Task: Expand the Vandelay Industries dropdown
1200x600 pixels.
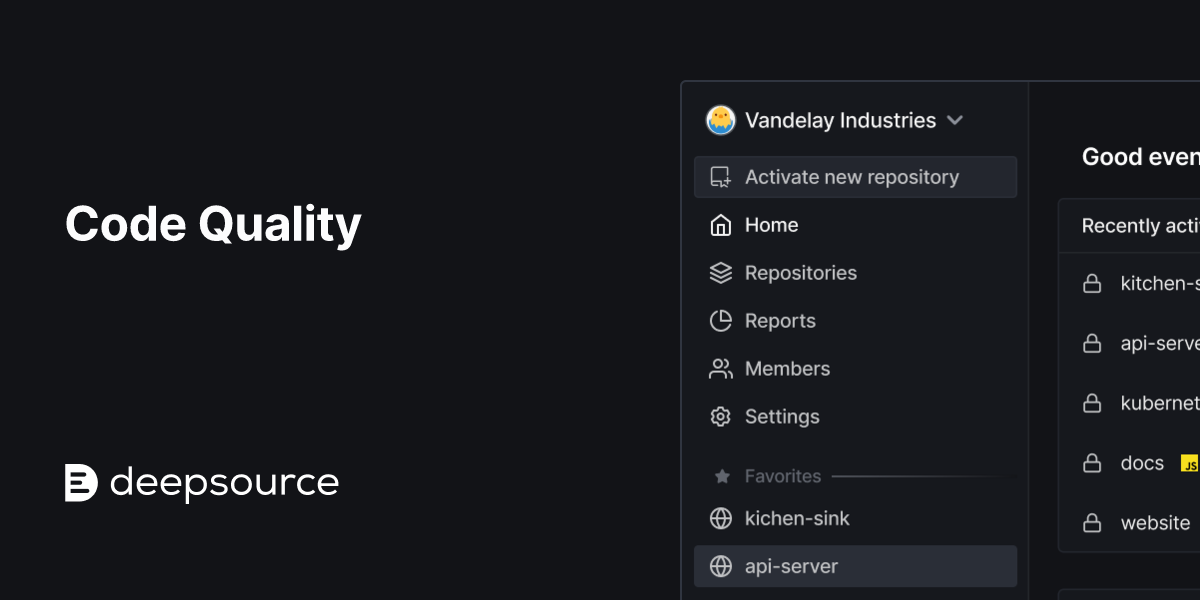Action: coord(955,120)
